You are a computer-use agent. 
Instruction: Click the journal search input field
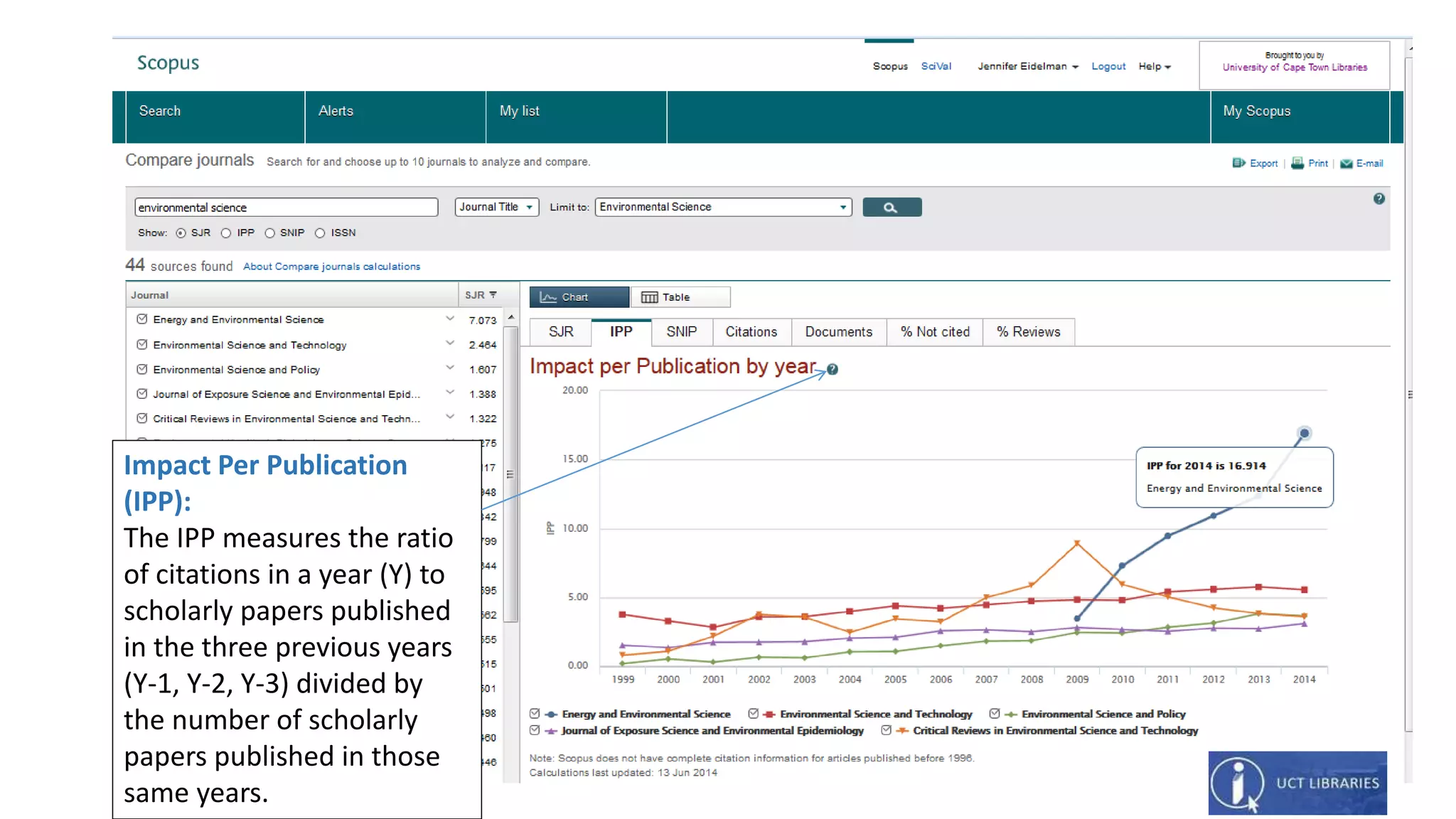pyautogui.click(x=286, y=207)
